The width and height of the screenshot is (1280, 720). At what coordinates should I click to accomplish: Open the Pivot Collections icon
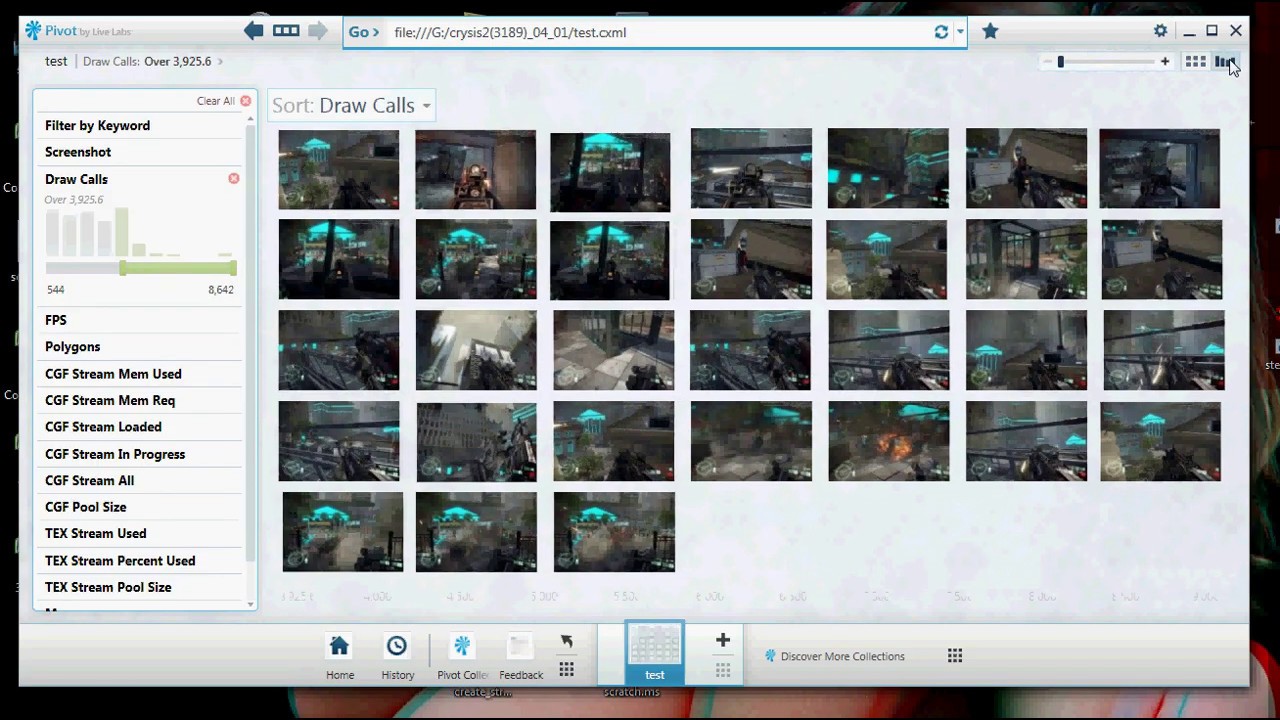(x=462, y=657)
